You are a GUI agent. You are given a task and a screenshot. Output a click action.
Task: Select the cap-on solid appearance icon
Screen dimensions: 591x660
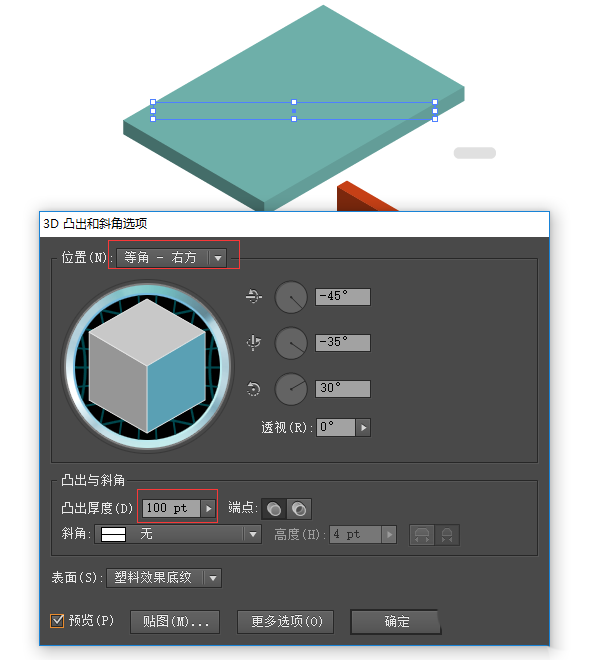click(x=274, y=508)
